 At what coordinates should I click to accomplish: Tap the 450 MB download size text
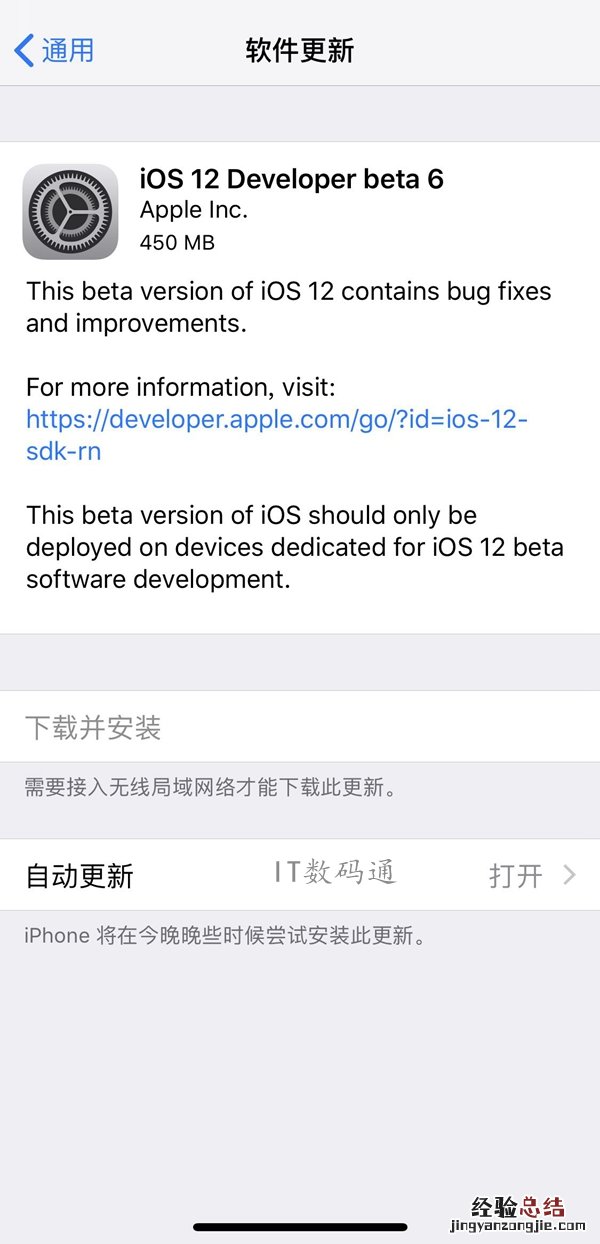[x=177, y=242]
